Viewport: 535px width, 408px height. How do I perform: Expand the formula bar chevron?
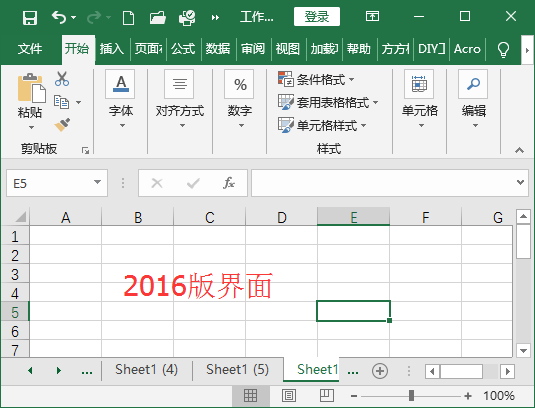tap(520, 182)
